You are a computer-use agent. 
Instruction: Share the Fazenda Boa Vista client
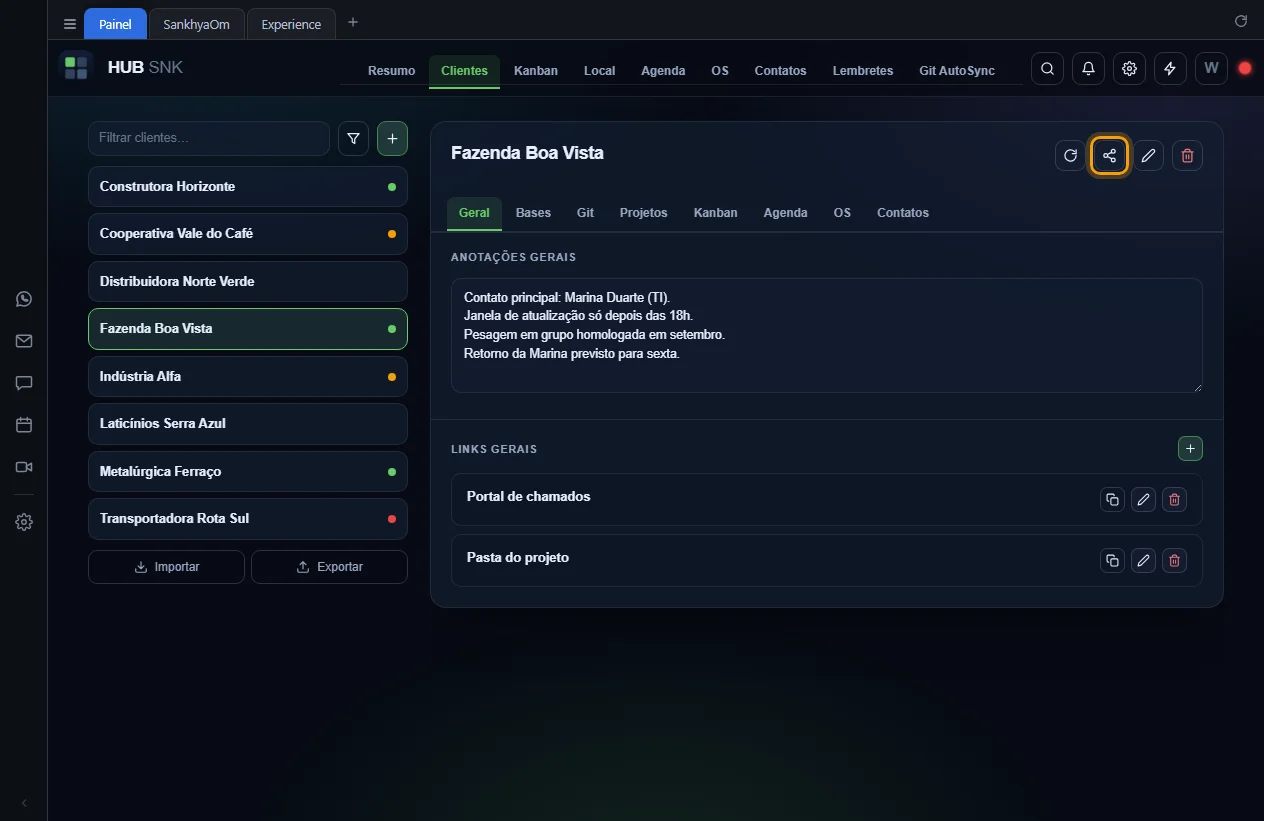(1109, 155)
